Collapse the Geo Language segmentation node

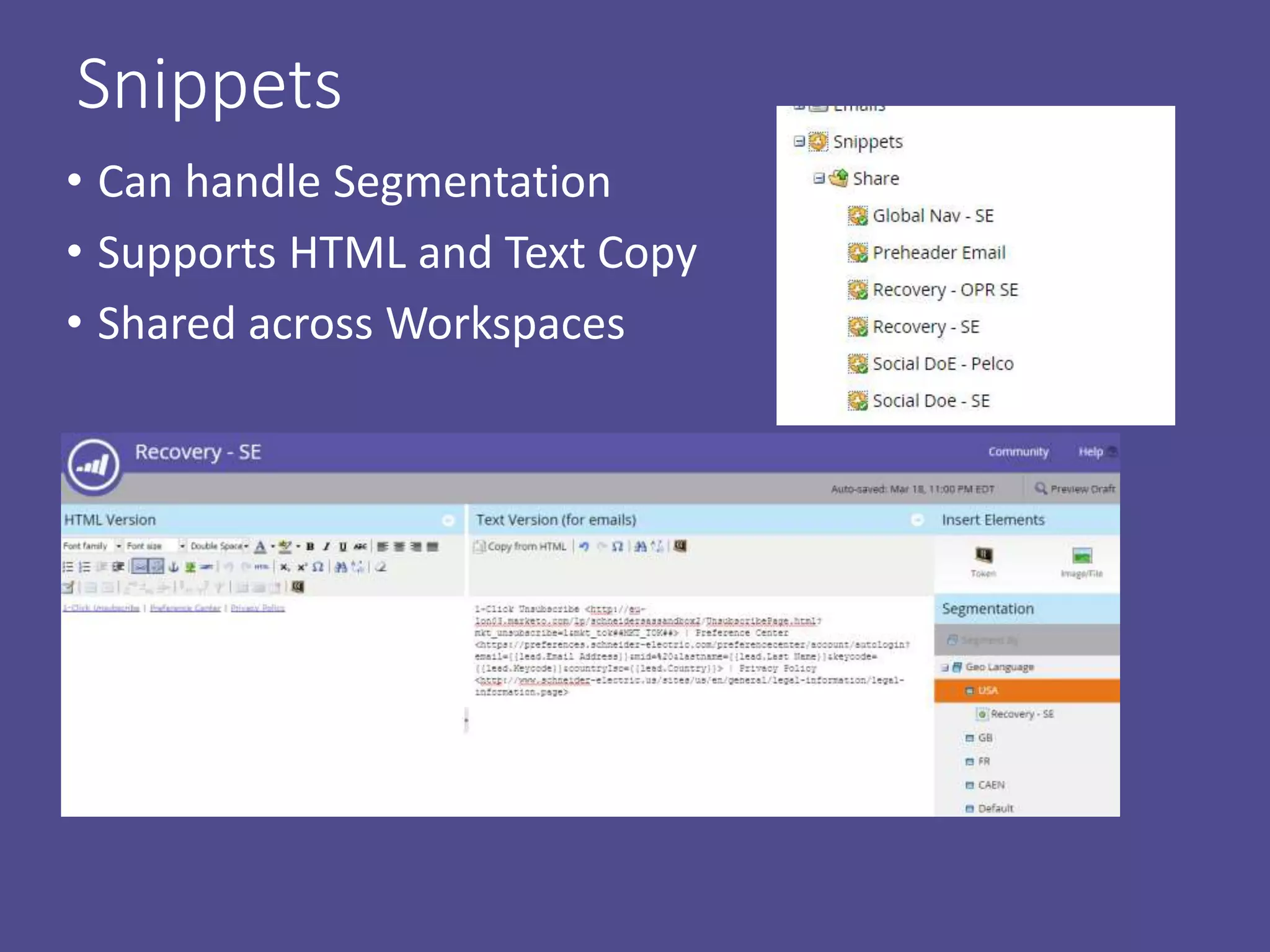(944, 668)
